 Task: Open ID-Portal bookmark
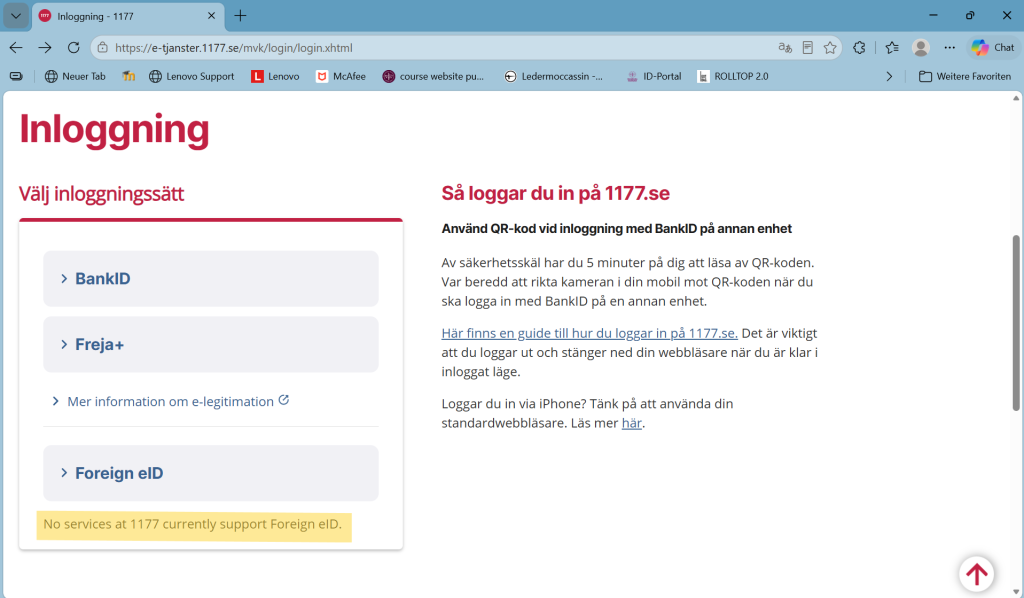pyautogui.click(x=654, y=76)
